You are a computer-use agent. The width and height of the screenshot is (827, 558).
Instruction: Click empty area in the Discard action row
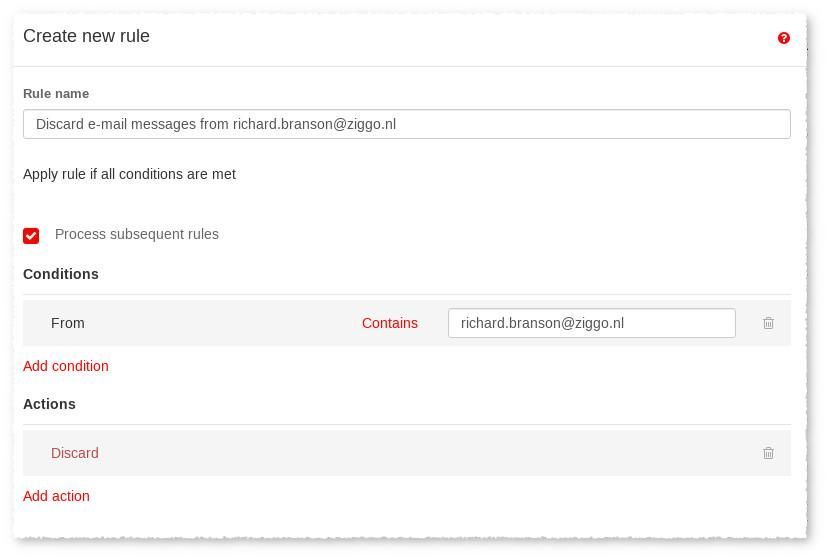coord(422,453)
